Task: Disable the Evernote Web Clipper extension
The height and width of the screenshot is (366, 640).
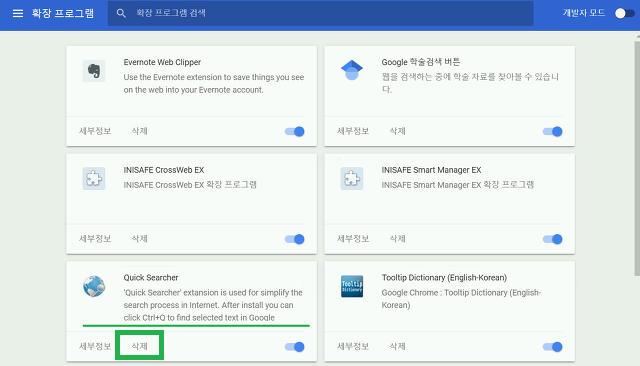Action: coord(295,131)
